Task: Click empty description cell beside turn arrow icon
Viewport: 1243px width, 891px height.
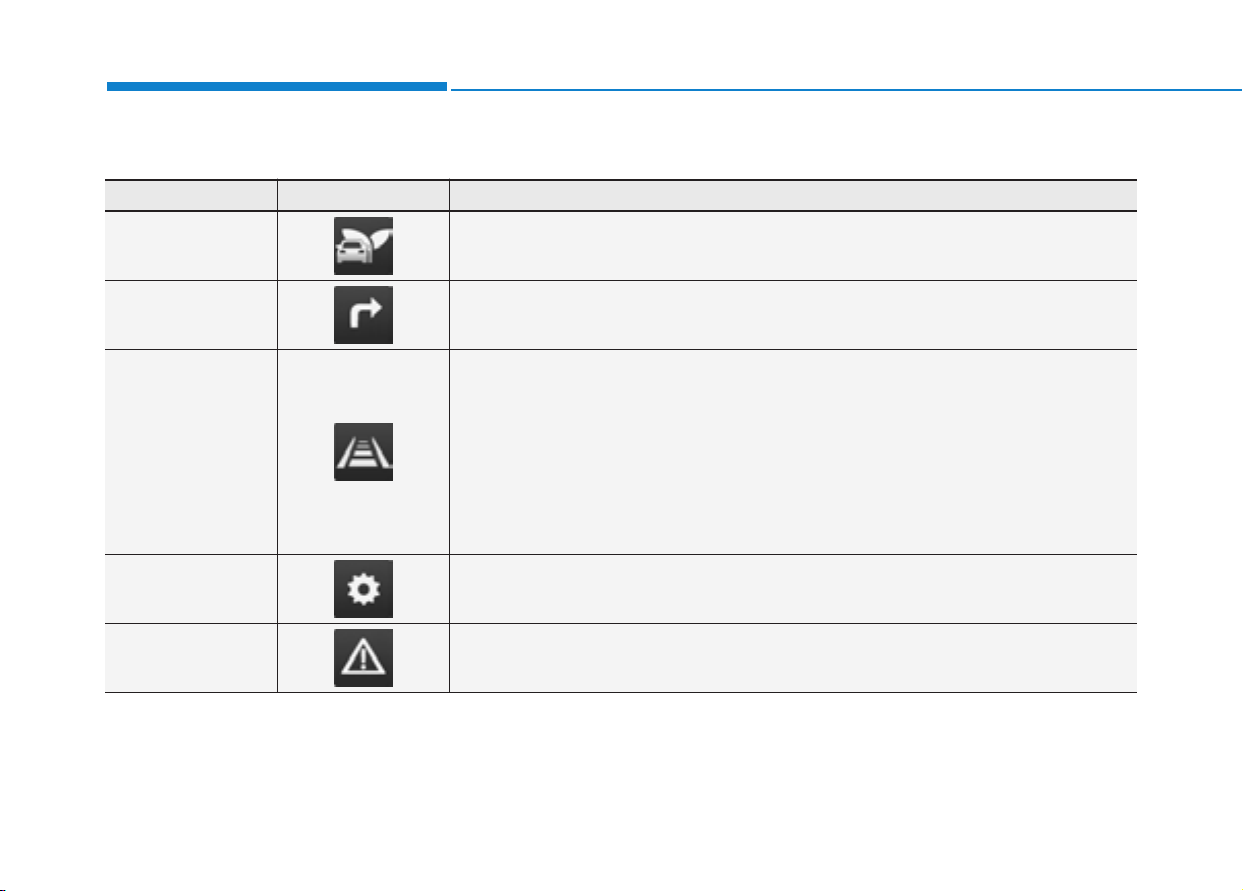Action: pos(793,315)
